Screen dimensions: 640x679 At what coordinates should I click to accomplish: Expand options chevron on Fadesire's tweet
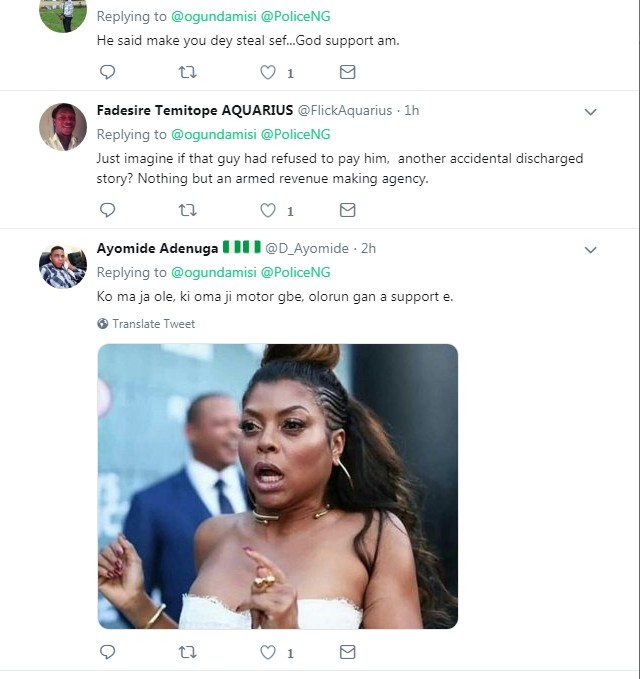[590, 111]
